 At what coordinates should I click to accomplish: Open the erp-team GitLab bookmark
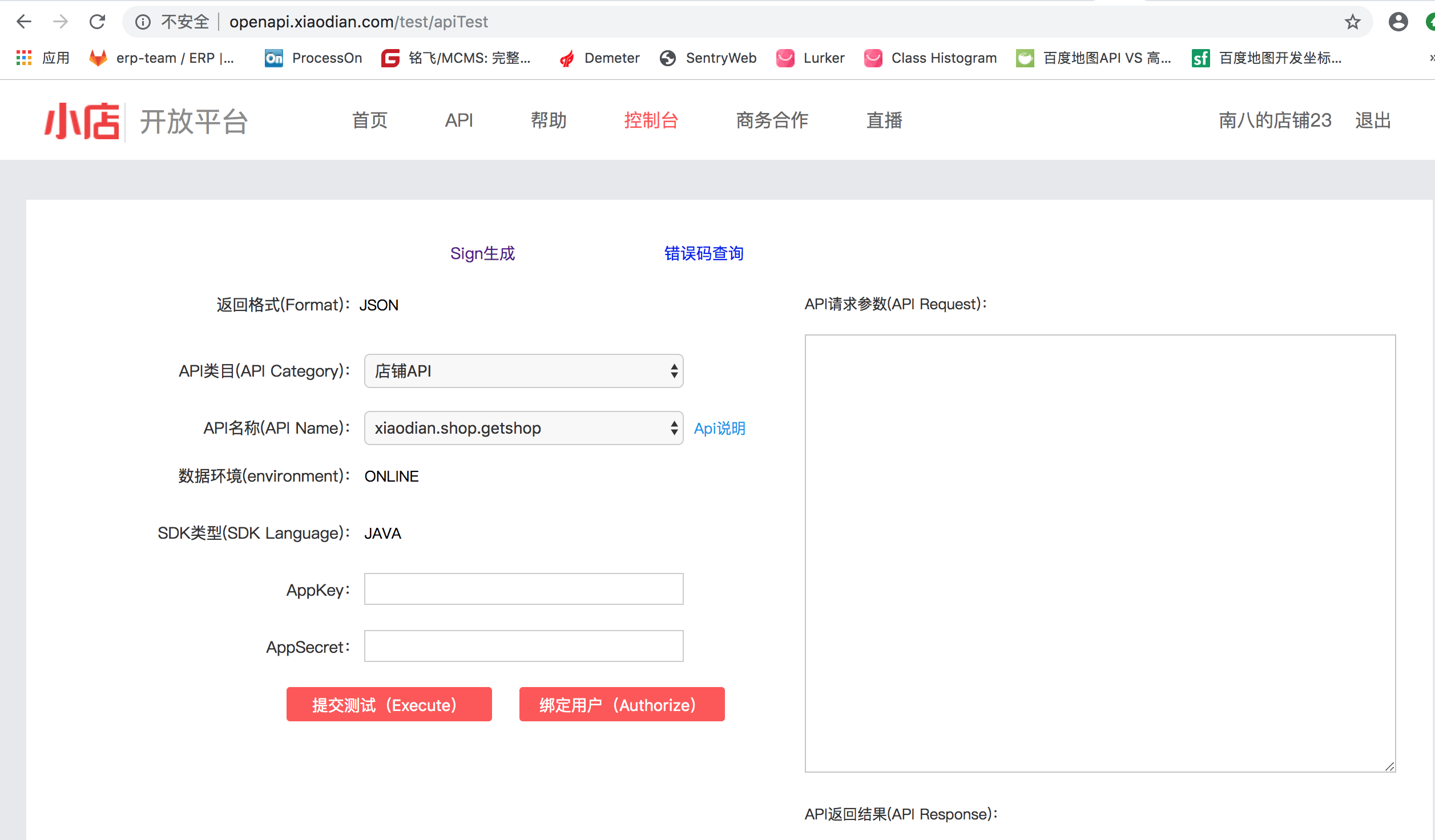point(162,58)
